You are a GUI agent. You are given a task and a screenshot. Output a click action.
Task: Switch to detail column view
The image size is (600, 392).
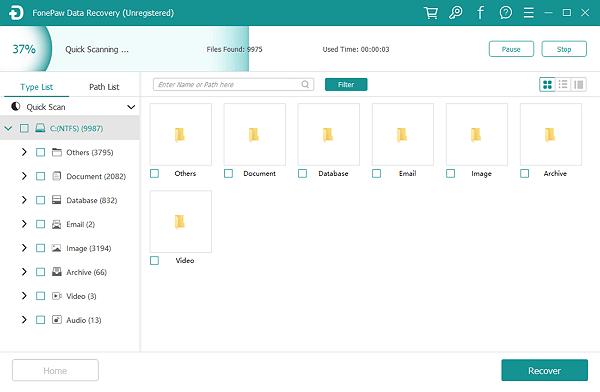[579, 85]
